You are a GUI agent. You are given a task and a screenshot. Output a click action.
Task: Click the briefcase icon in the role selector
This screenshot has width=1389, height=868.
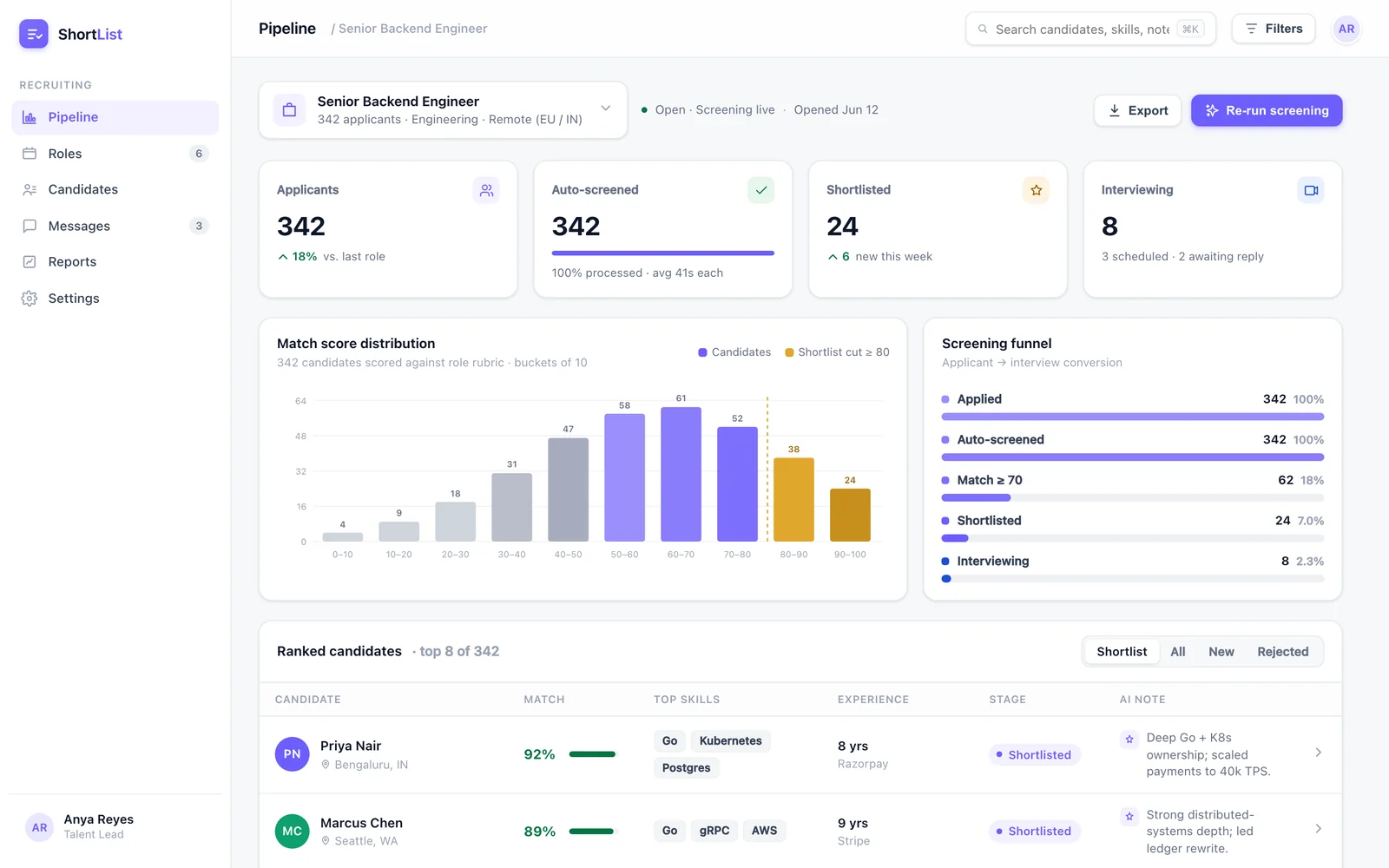[290, 110]
